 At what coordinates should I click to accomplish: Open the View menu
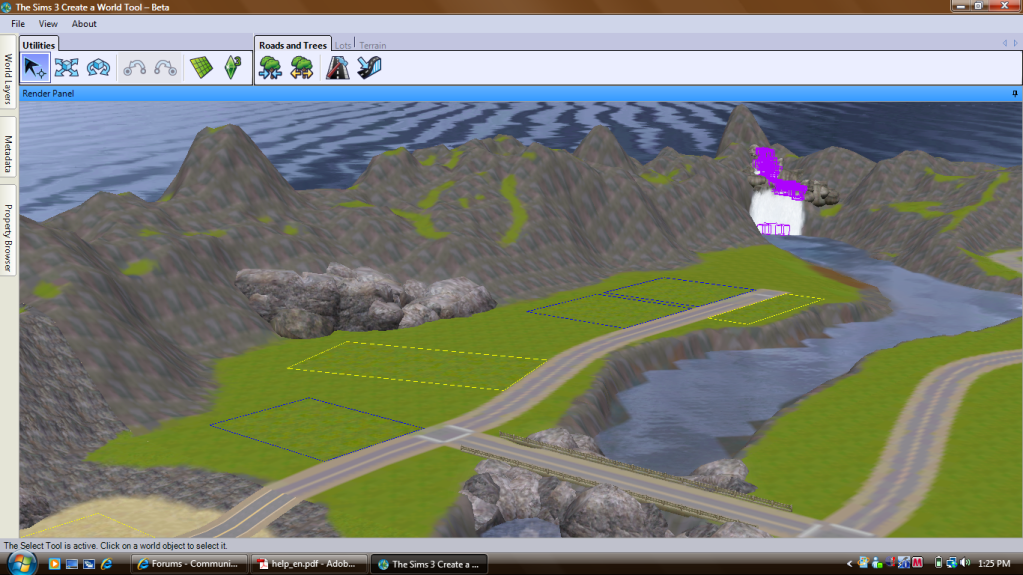pyautogui.click(x=48, y=24)
